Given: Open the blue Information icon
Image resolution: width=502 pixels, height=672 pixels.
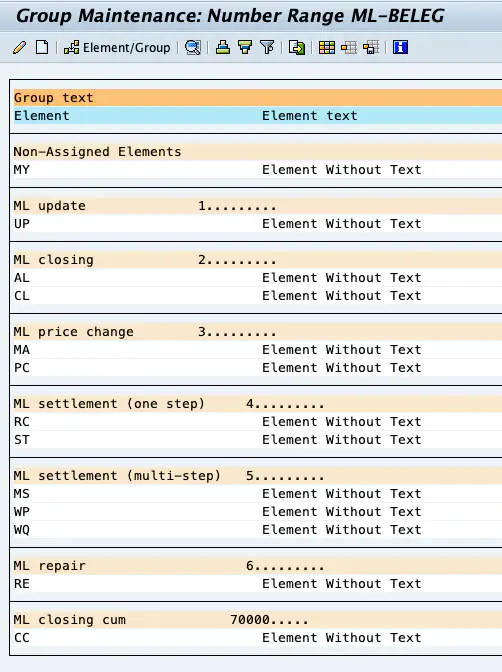Looking at the screenshot, I should pos(400,47).
